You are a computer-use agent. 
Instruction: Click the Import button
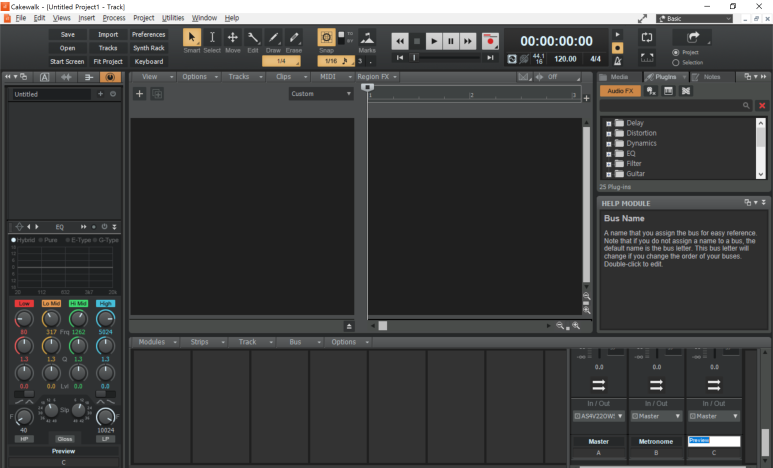(x=108, y=35)
